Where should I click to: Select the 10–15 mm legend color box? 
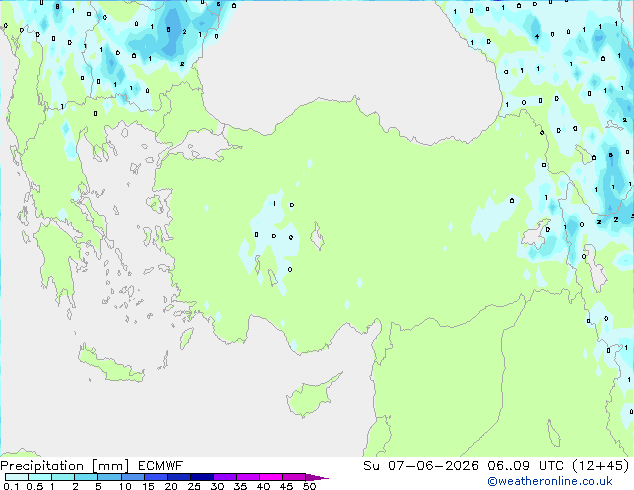tap(132, 477)
